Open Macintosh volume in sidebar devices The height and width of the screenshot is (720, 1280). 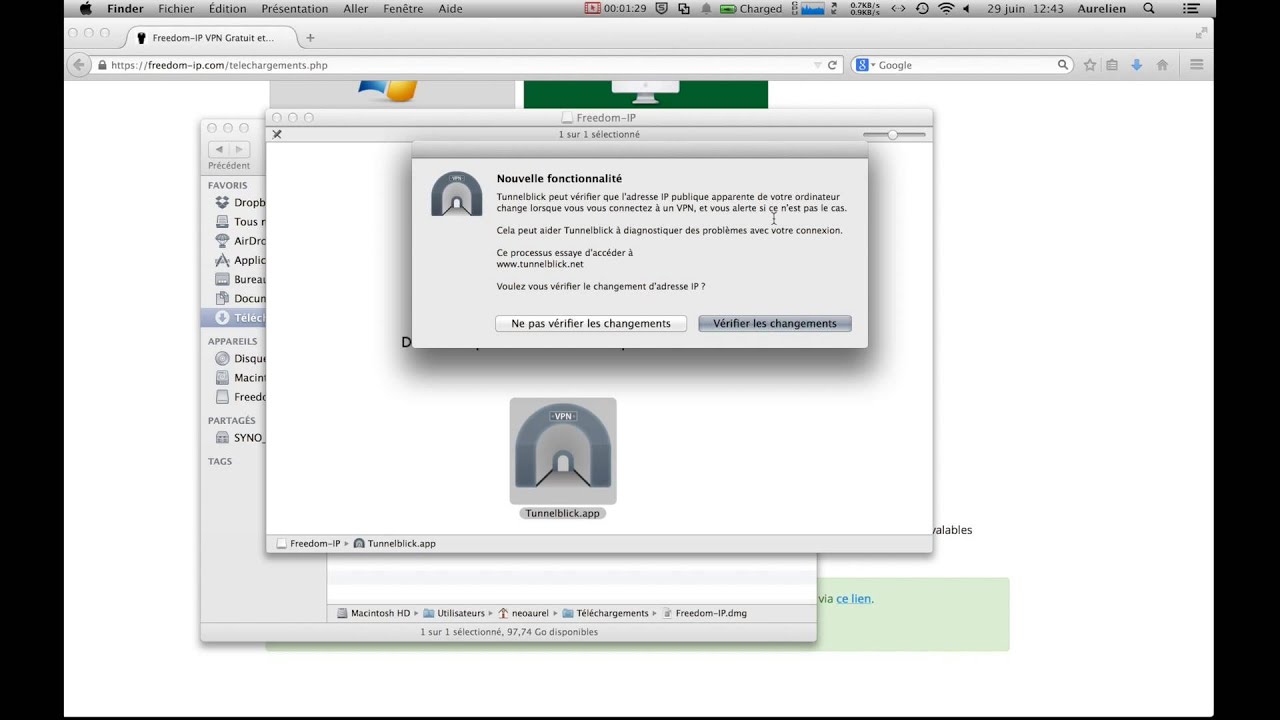tap(240, 378)
